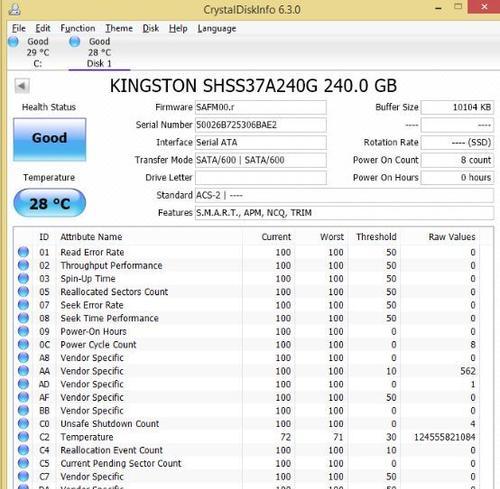Click the Rotation Rate value (SSD)
Image resolution: width=500 pixels, height=489 pixels.
click(457, 143)
